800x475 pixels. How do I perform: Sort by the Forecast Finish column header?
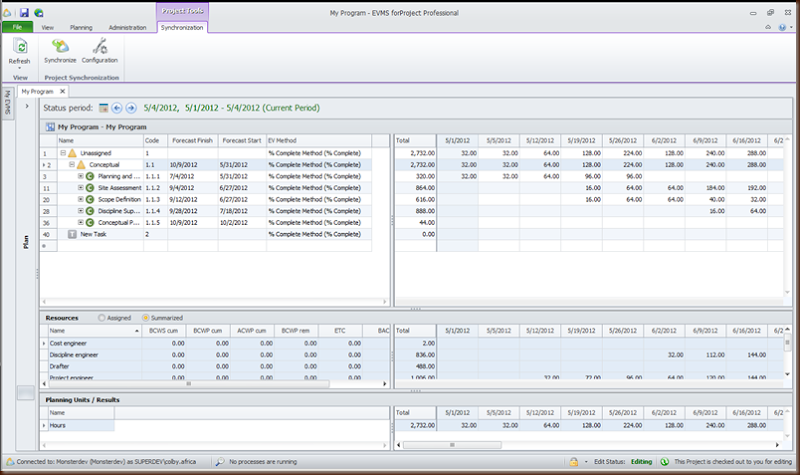tap(192, 141)
